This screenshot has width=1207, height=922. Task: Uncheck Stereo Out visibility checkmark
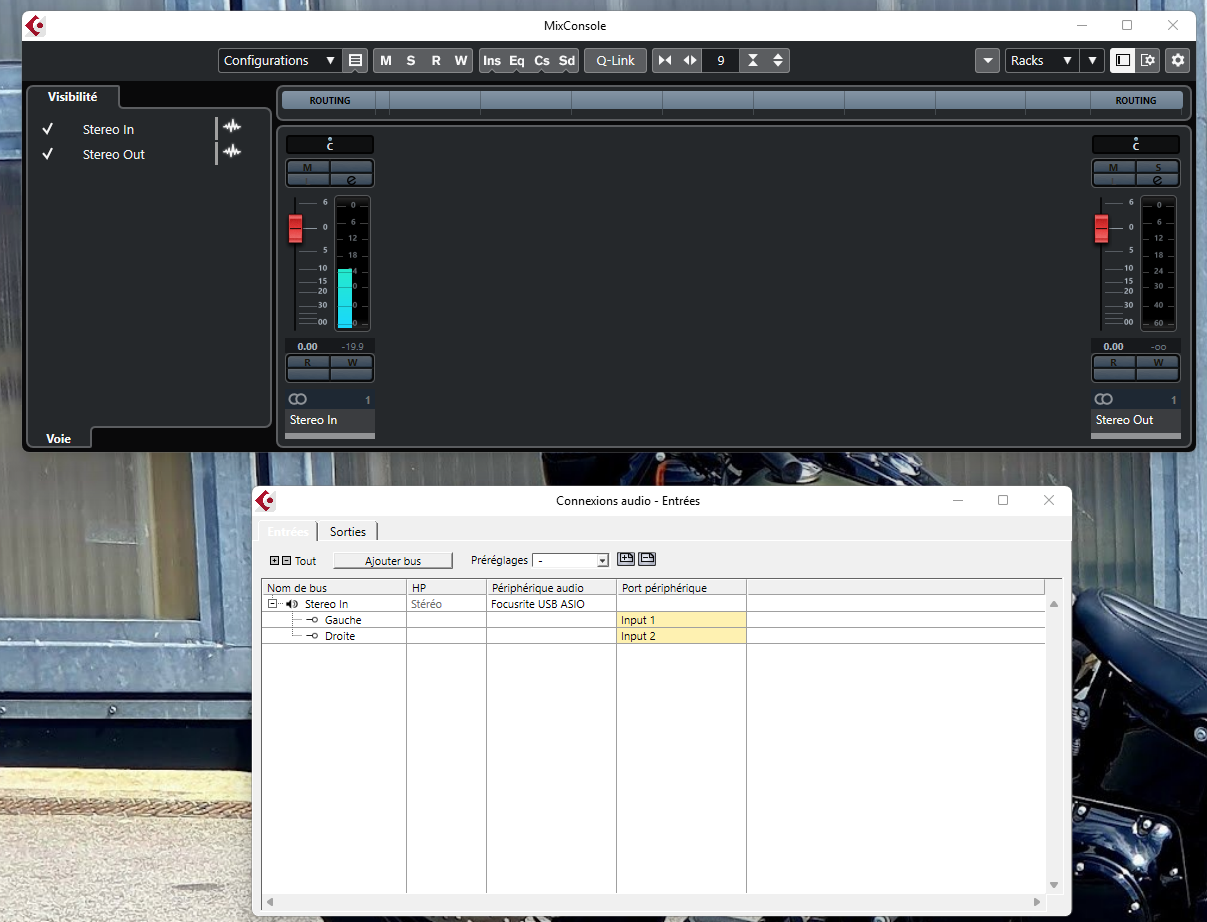(x=47, y=154)
